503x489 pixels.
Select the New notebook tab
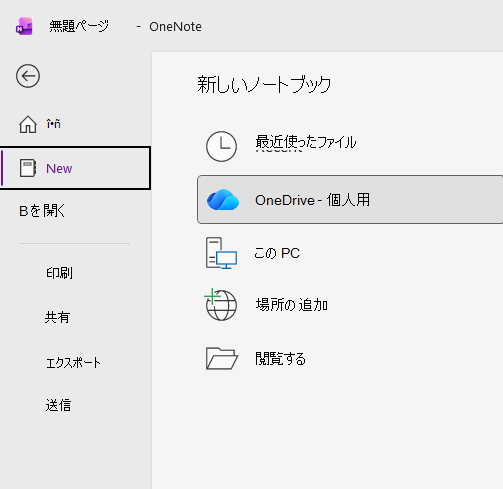(x=75, y=168)
